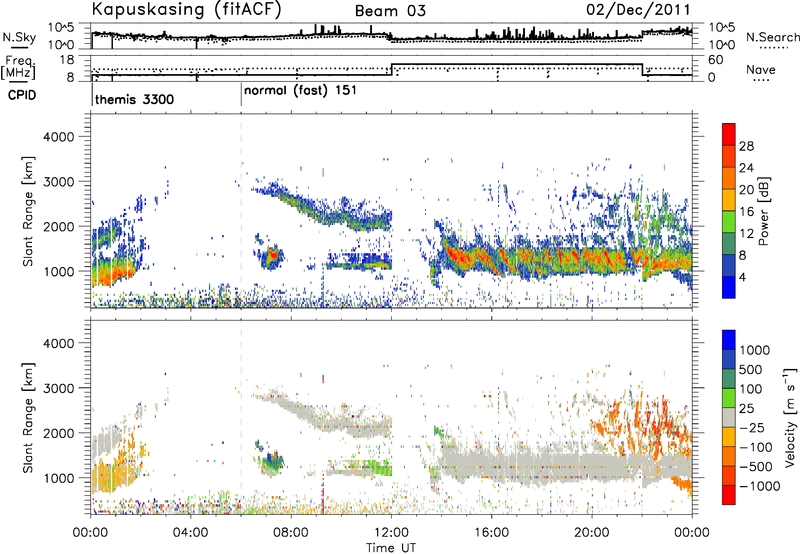Click the "20" tick on the Power colorbar
The width and height of the screenshot is (800, 554).
(x=746, y=190)
